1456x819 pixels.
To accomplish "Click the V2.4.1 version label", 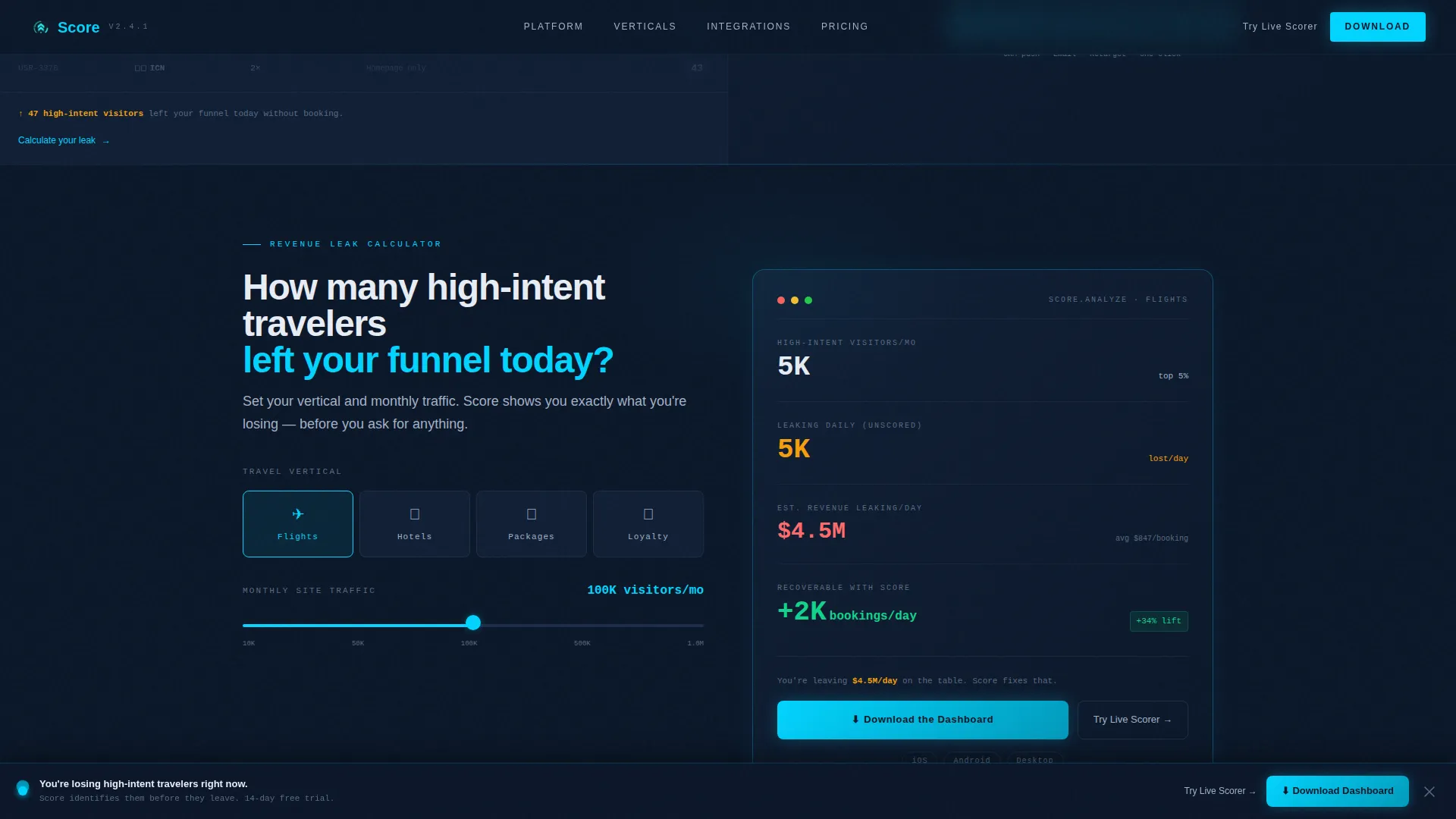I will click(x=128, y=27).
